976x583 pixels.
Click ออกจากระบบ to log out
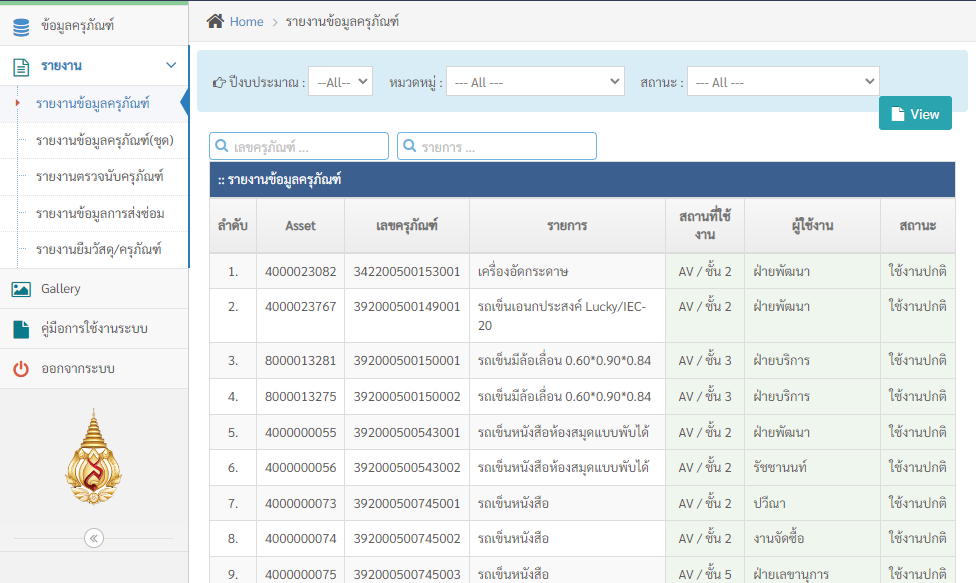pos(94,368)
